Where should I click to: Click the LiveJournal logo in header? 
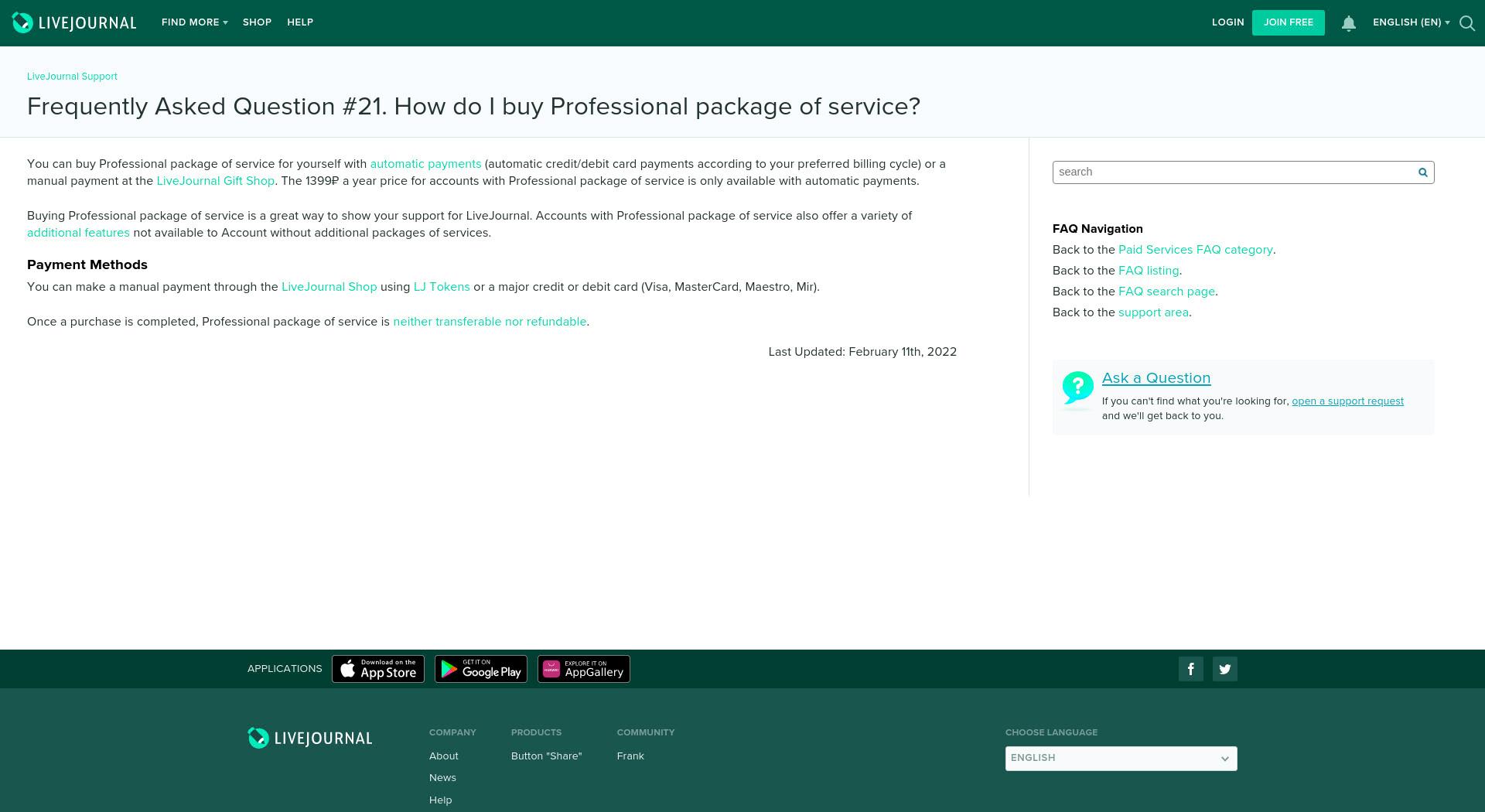point(74,22)
